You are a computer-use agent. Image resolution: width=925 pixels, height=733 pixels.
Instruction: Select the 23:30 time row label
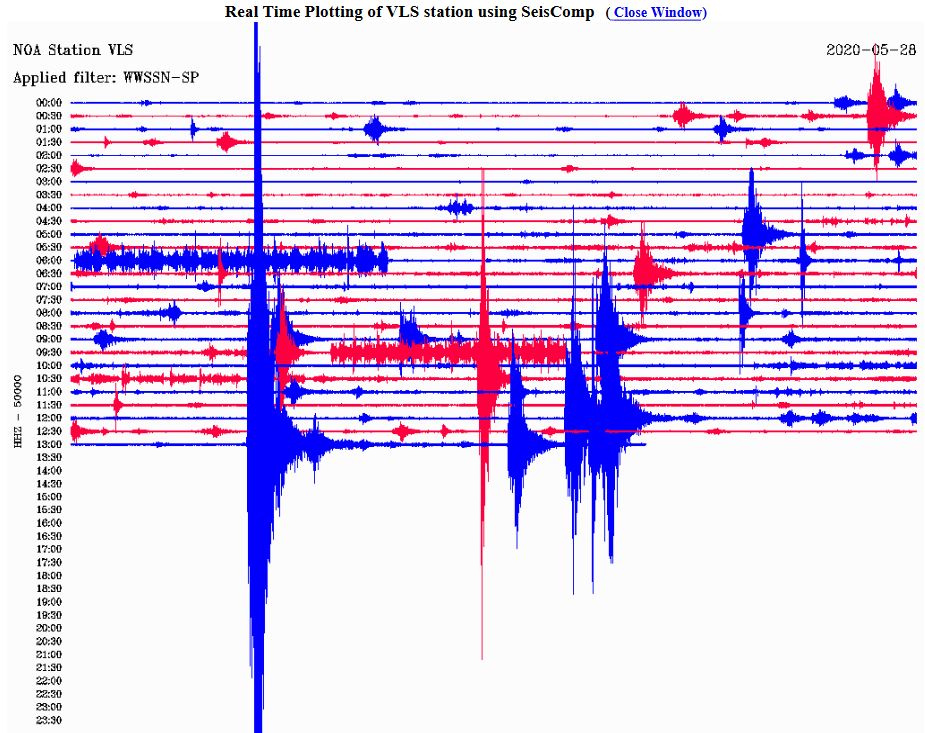click(50, 720)
